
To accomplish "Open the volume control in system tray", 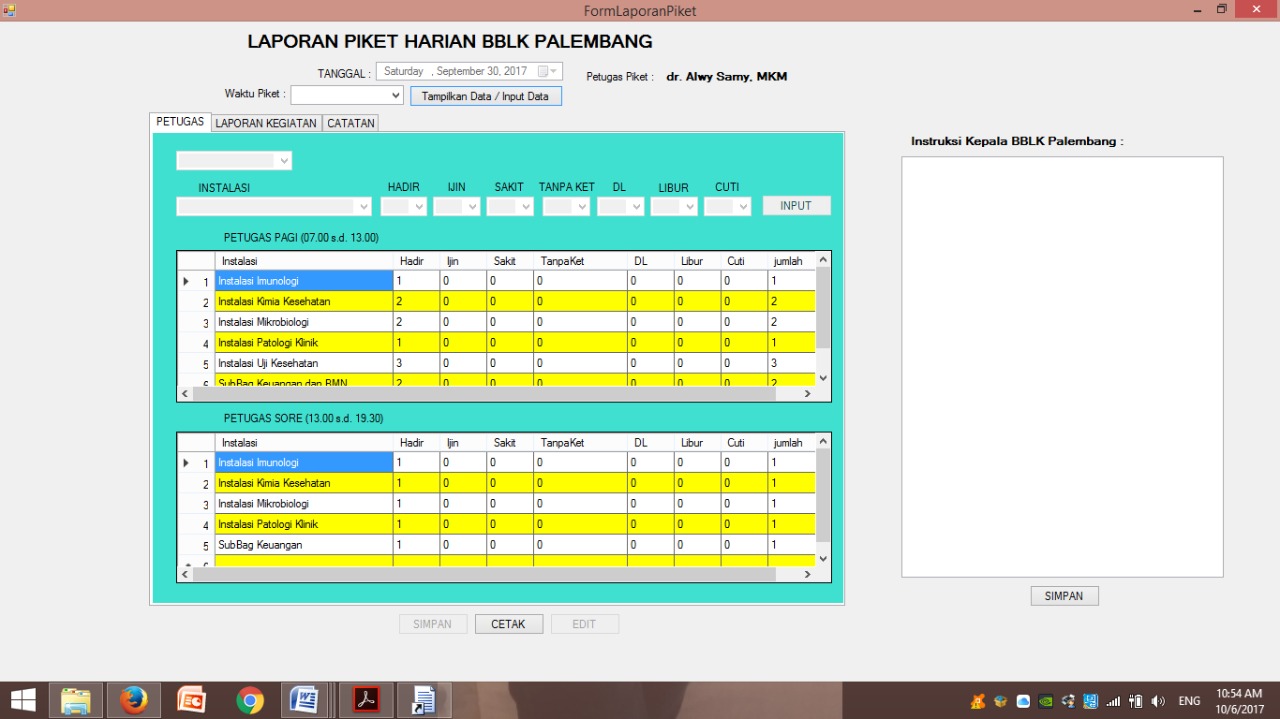I will (1159, 700).
